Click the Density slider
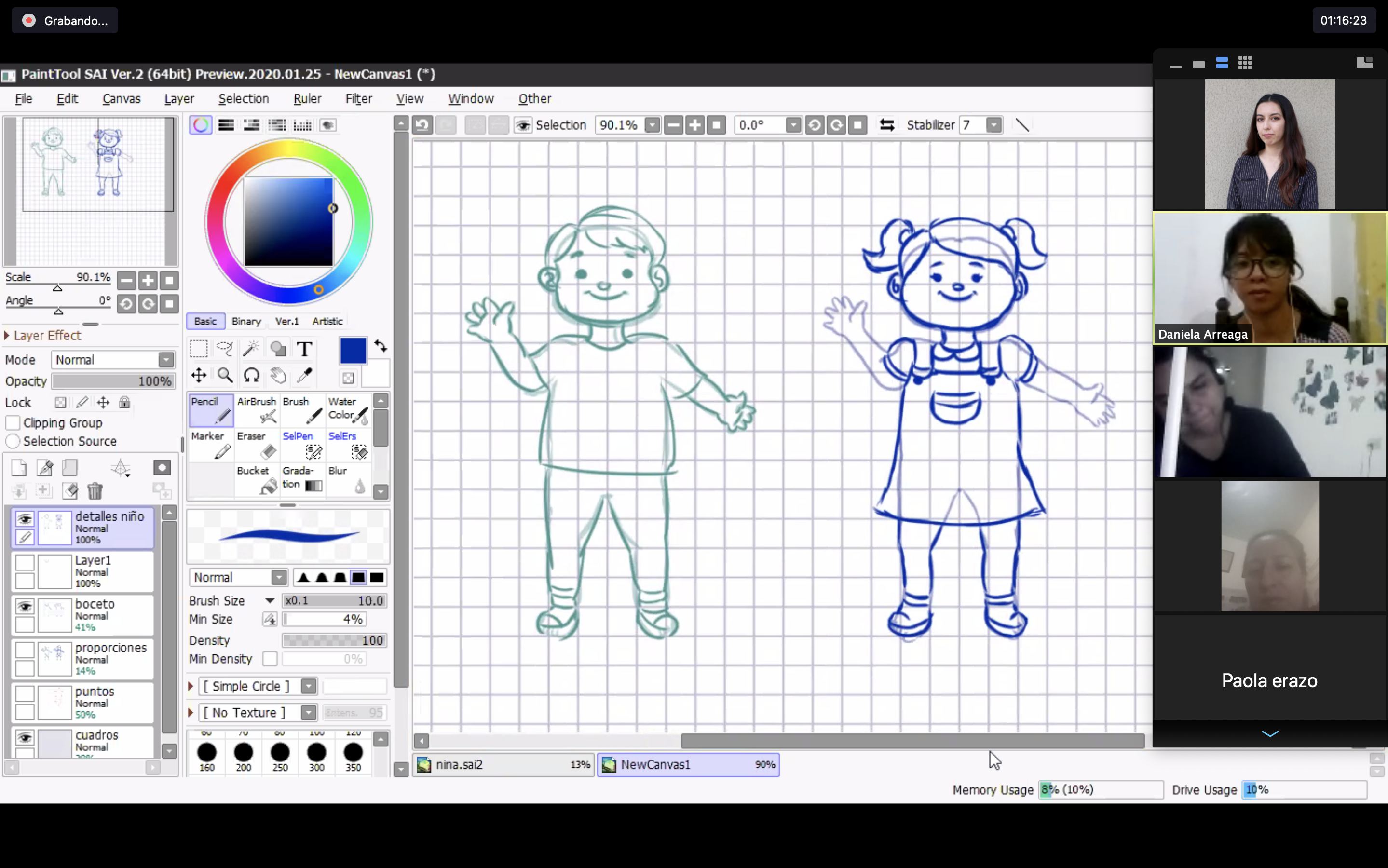Image resolution: width=1388 pixels, height=868 pixels. pyautogui.click(x=334, y=640)
